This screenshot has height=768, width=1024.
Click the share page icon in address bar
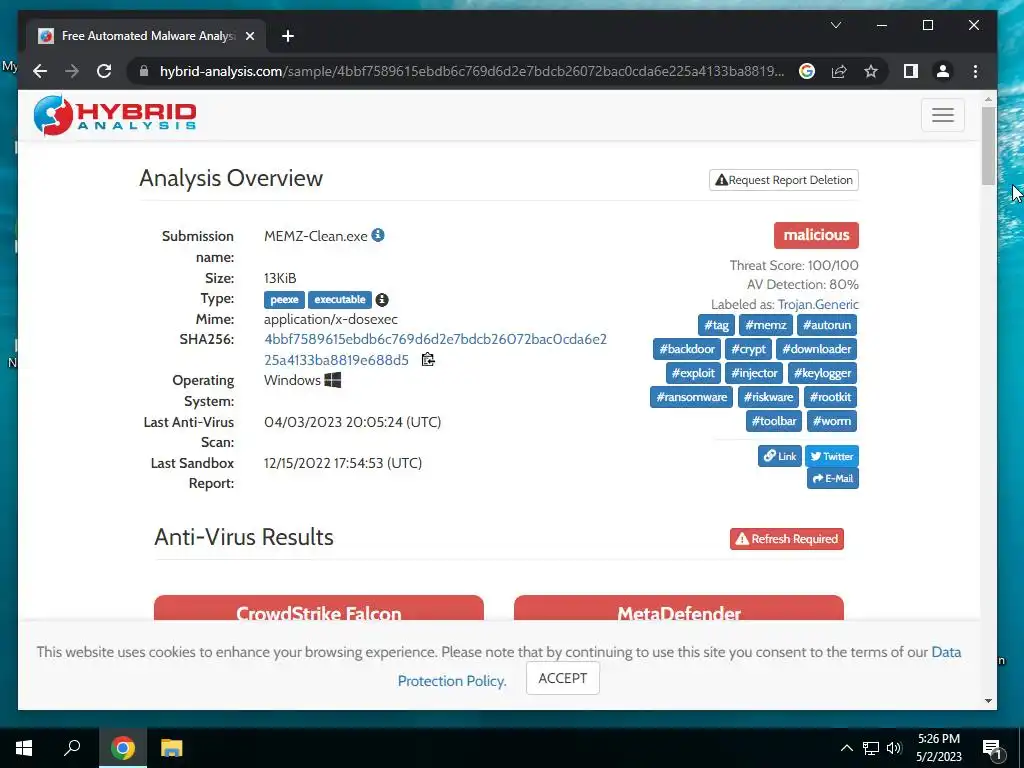pyautogui.click(x=839, y=71)
